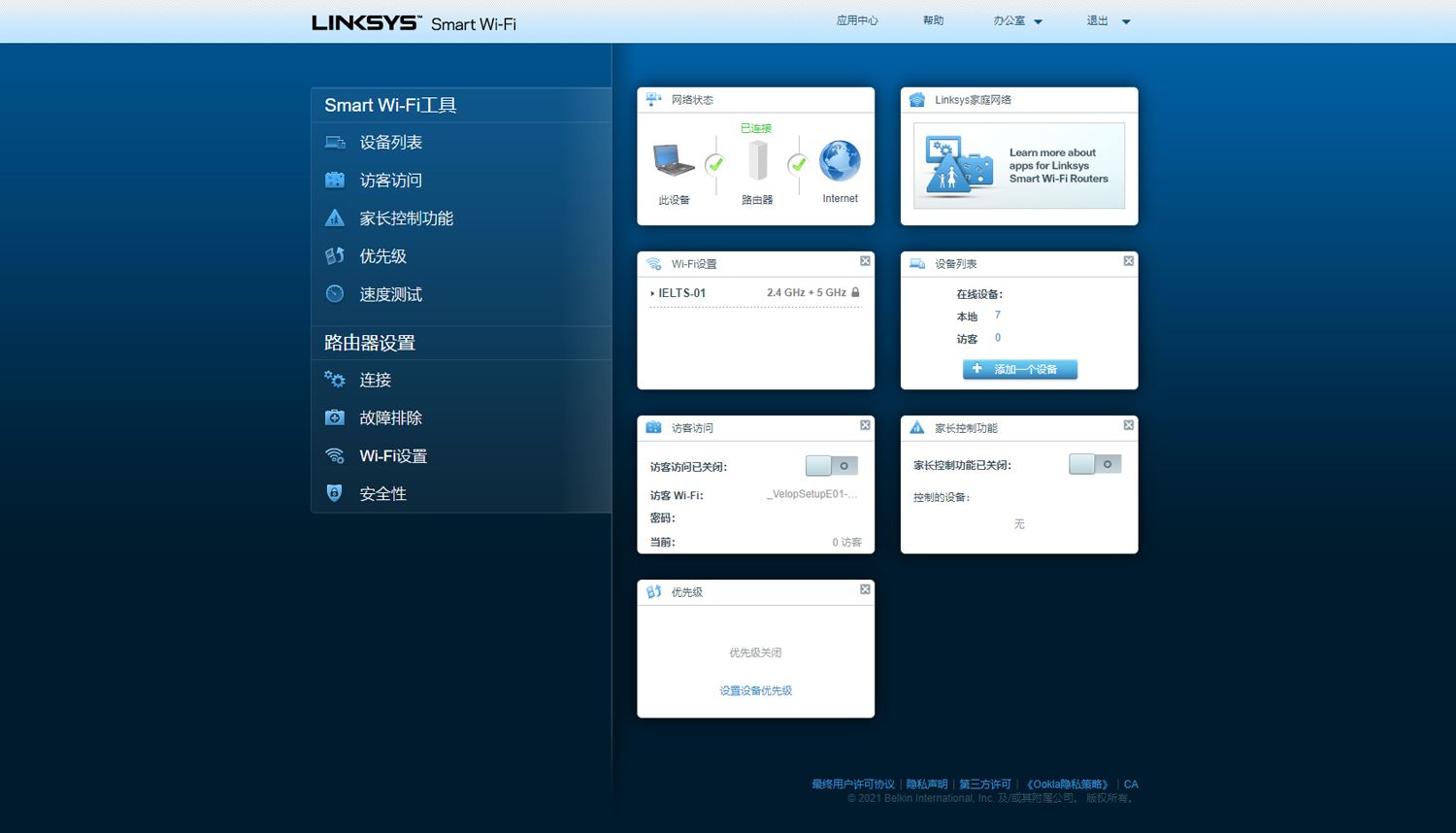Click the Guest Access (访客访问) sidebar icon
Screen dimensions: 1456x833
[x=335, y=181]
